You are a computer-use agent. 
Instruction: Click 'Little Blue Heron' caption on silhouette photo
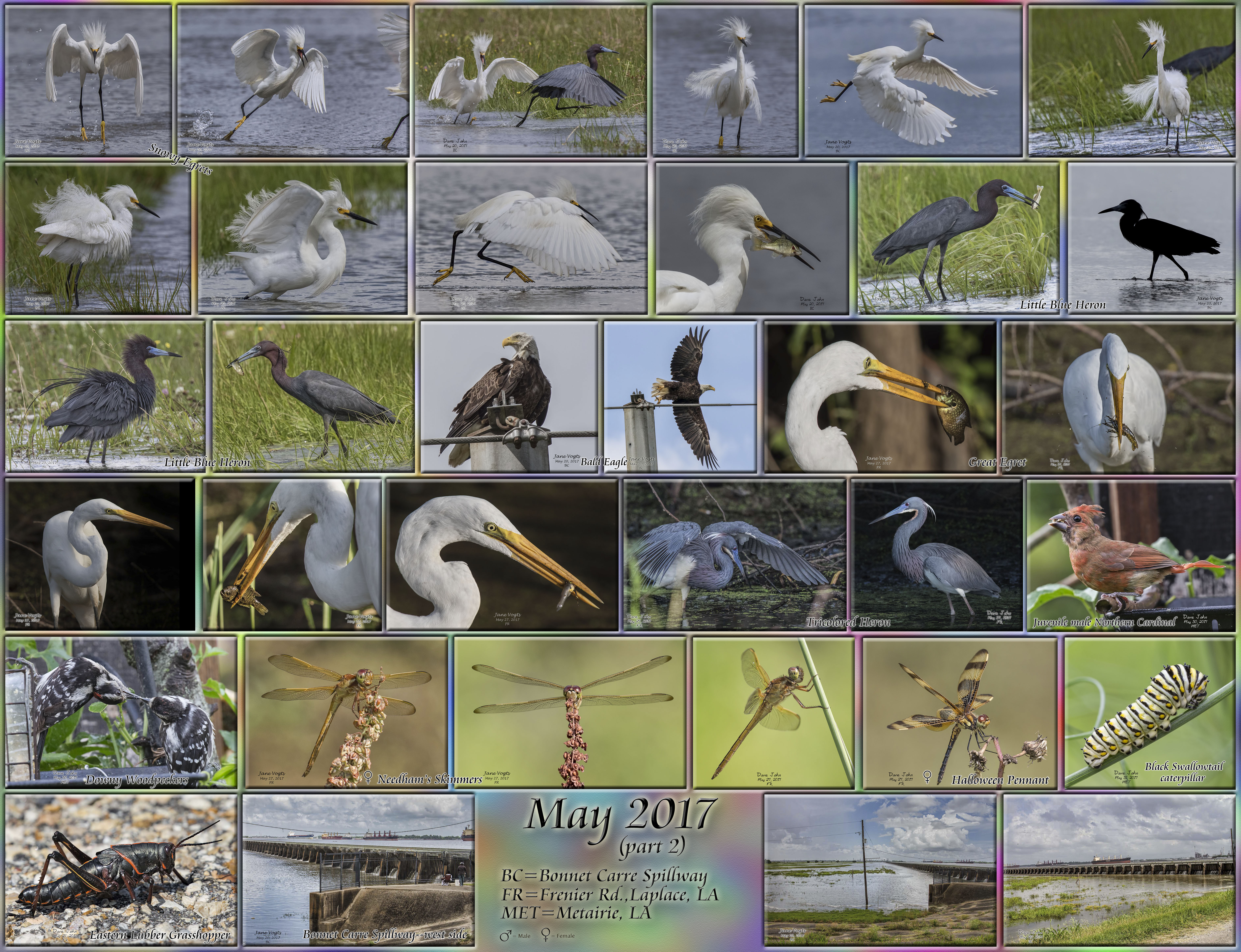coord(1063,305)
